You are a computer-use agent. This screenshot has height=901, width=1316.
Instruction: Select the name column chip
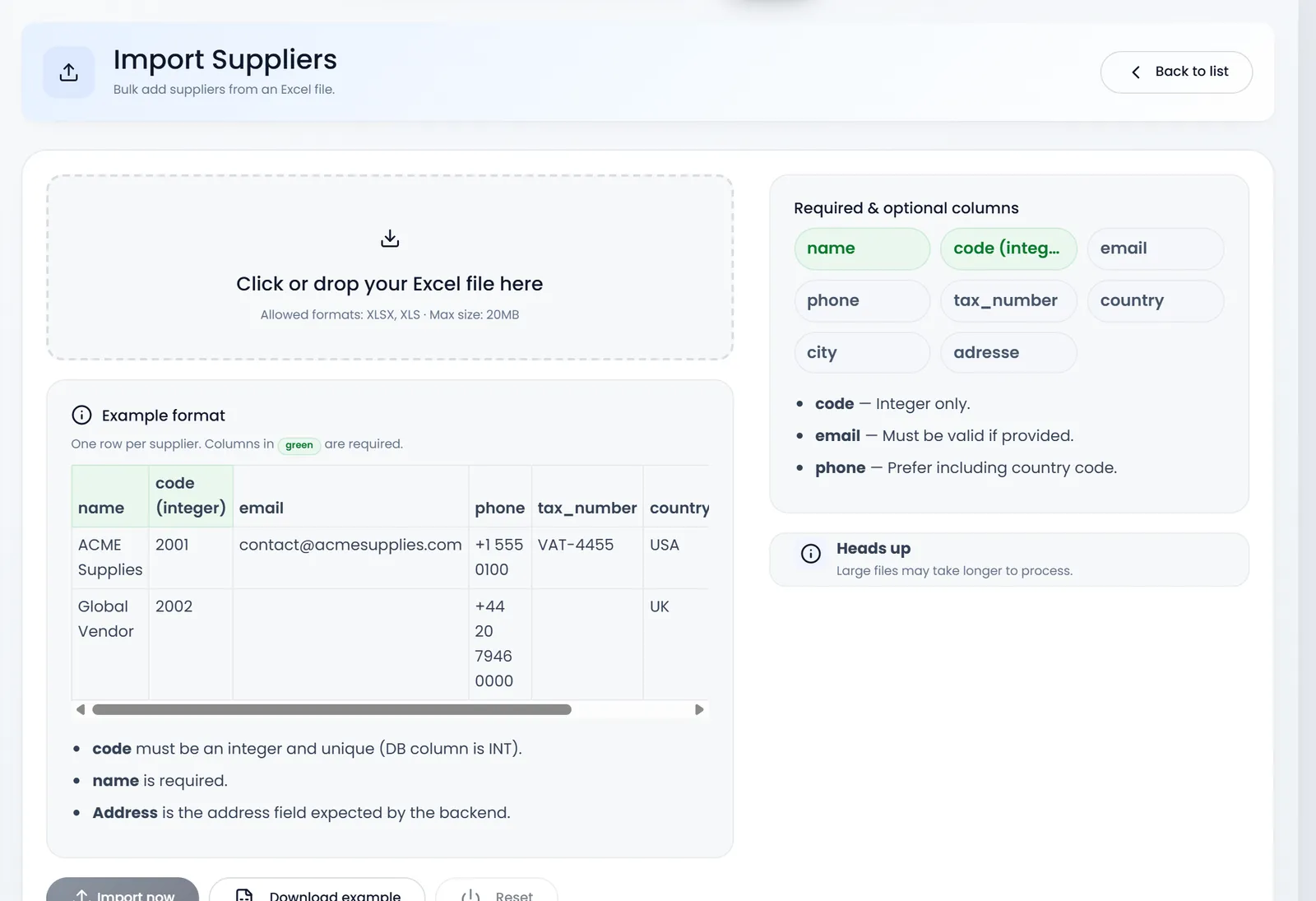point(862,248)
